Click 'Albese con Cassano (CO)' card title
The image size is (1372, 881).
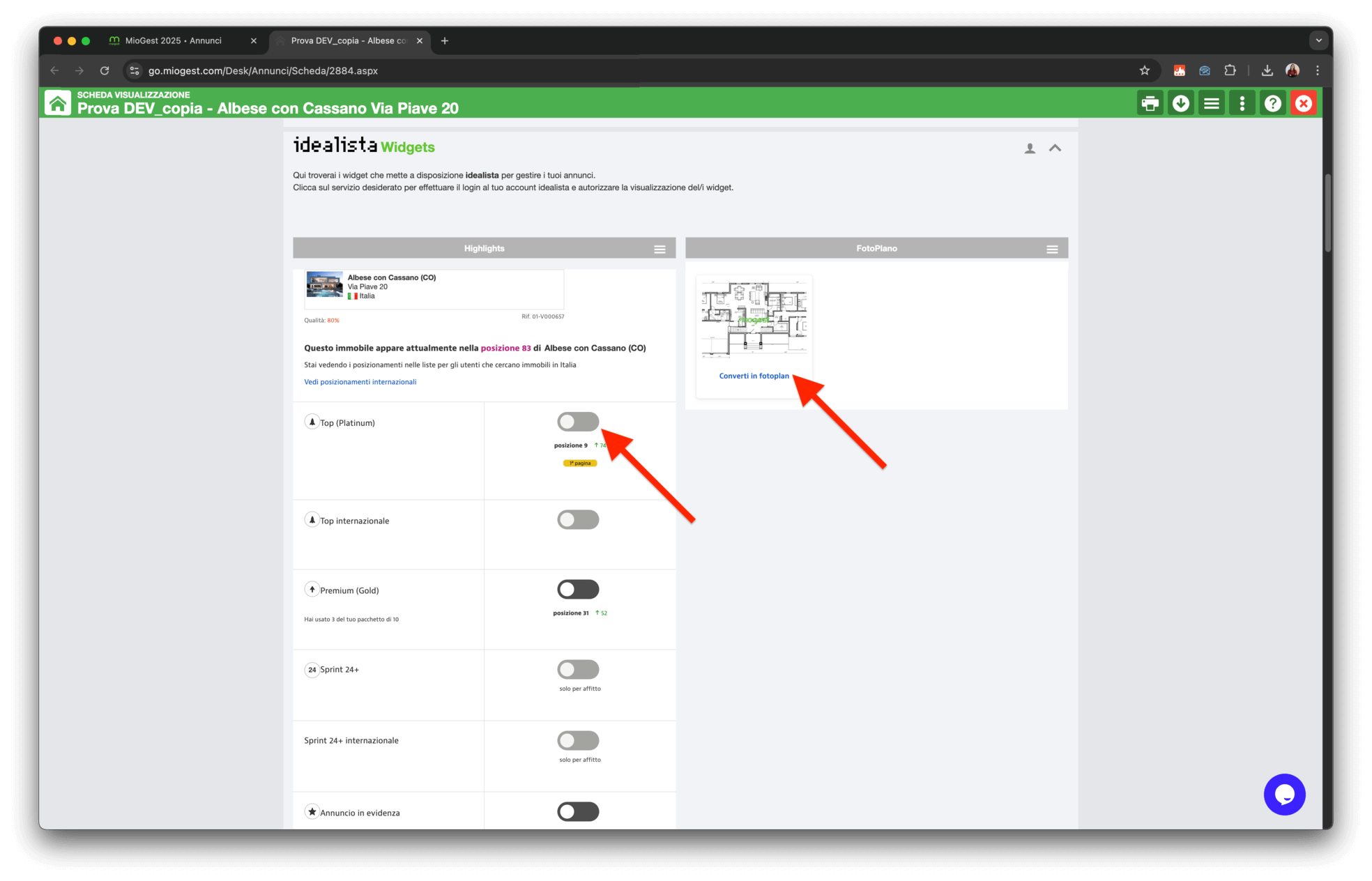(392, 277)
